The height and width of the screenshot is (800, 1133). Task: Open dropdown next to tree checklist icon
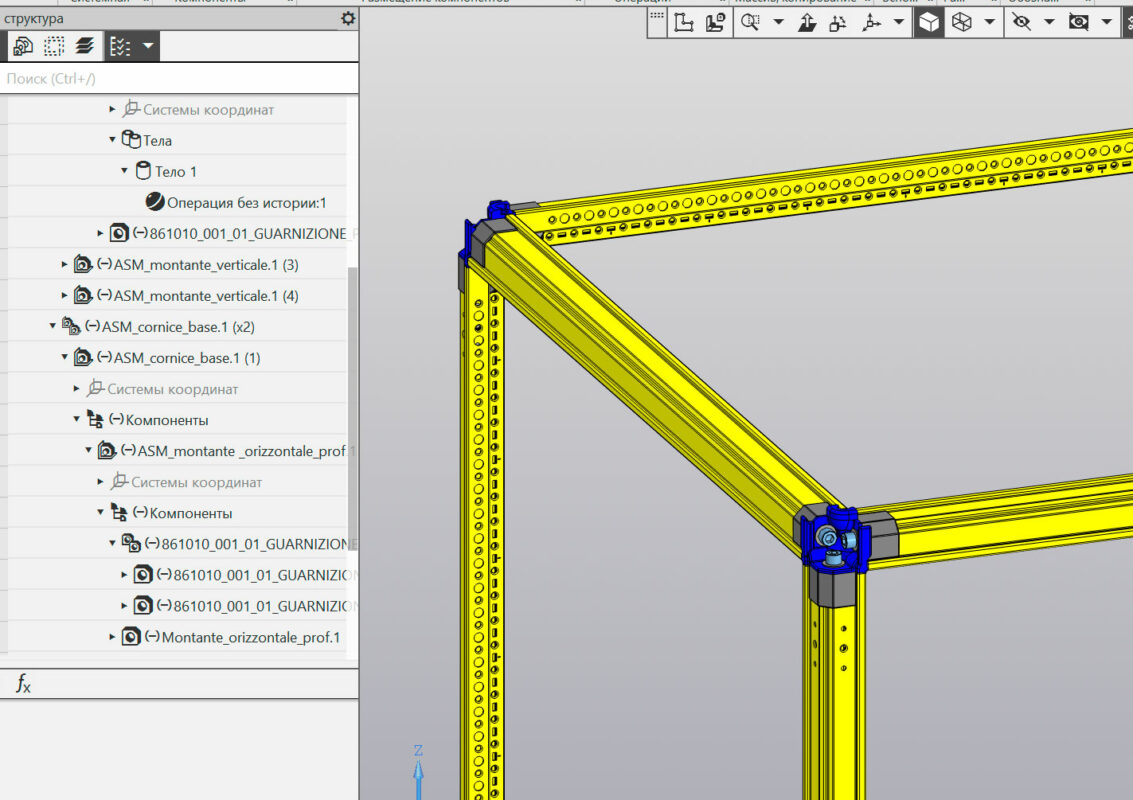pos(148,46)
